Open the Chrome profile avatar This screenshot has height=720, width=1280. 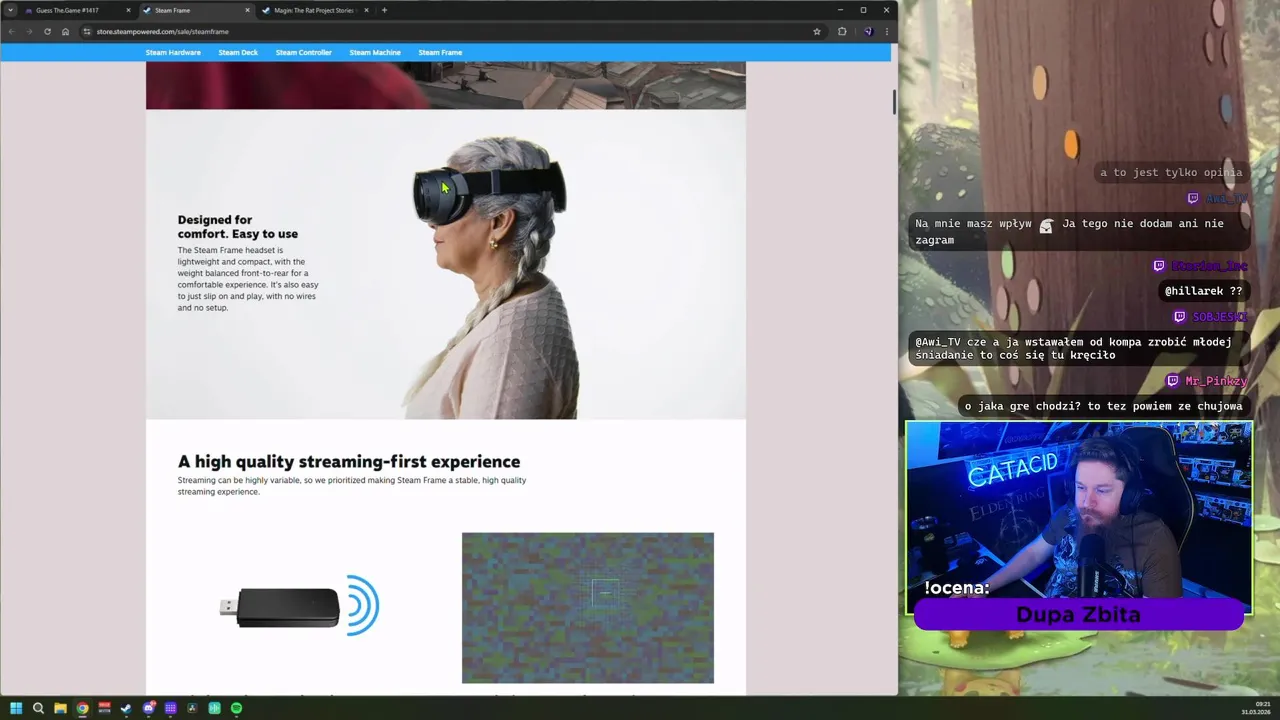tap(868, 31)
